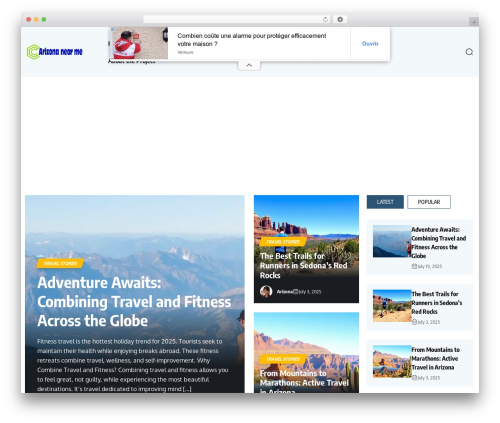500x423 pixels.
Task: Click the ad info AdChoices icon
Action: (x=113, y=29)
